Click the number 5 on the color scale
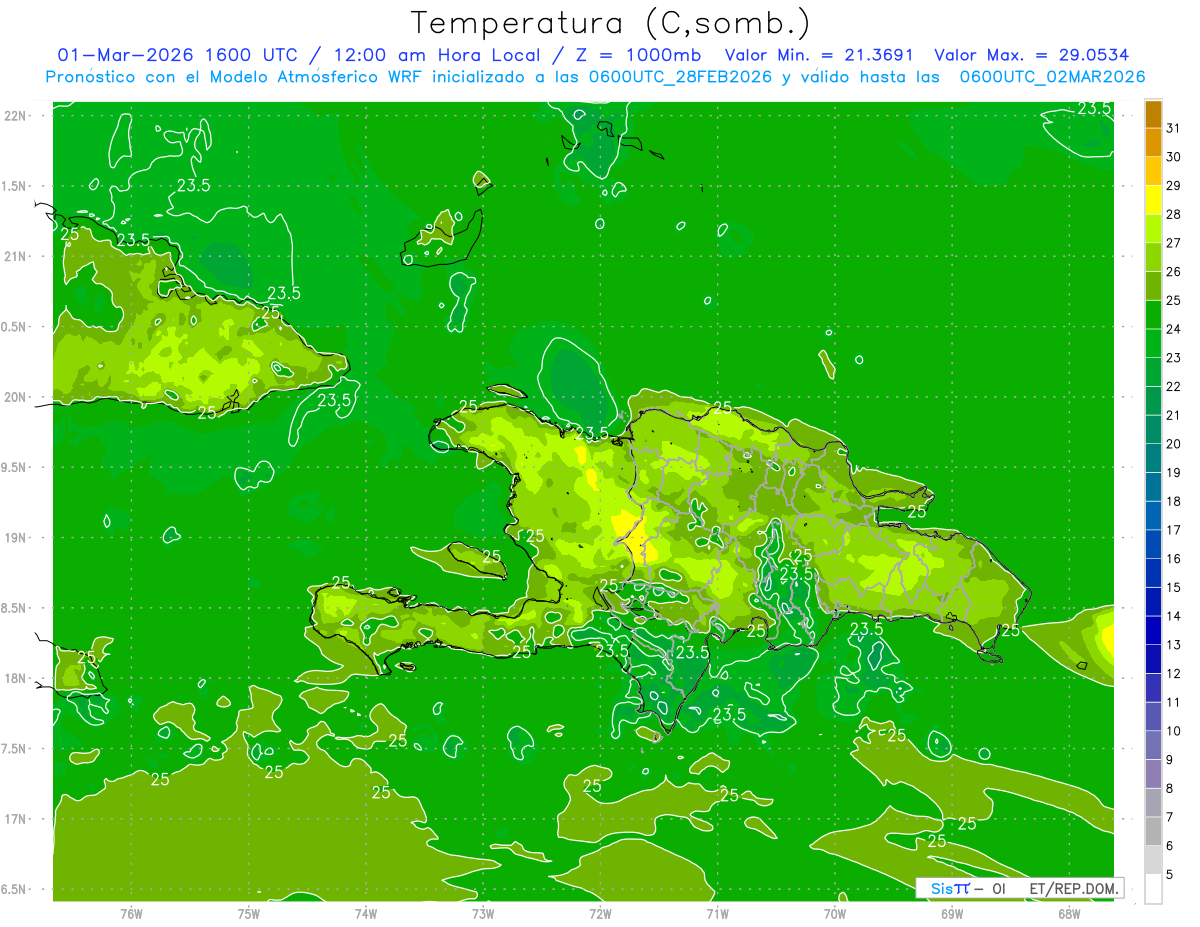The image size is (1200, 927). click(x=1170, y=875)
